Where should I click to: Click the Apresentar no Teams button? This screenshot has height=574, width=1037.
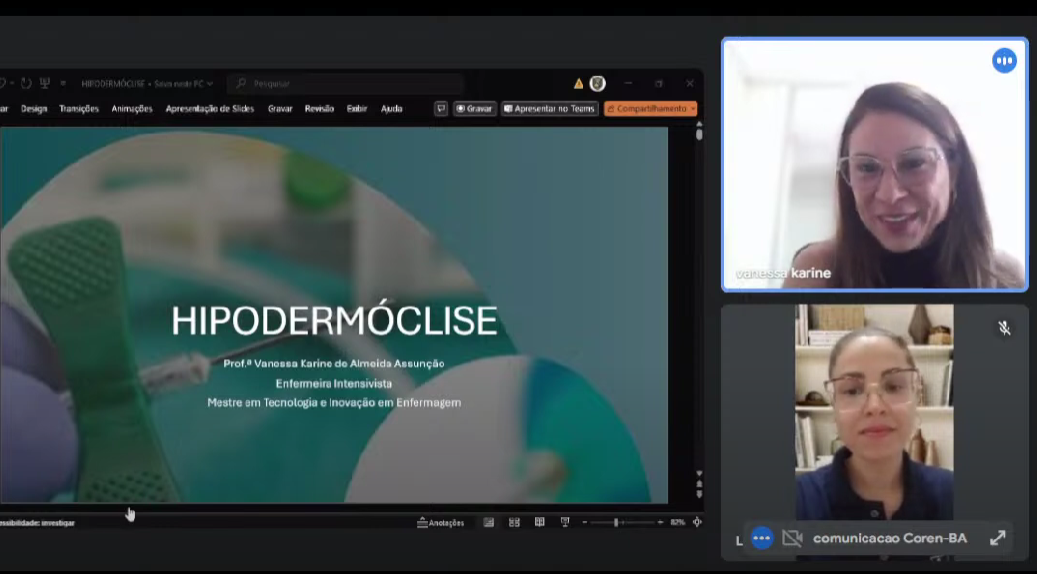coord(550,109)
